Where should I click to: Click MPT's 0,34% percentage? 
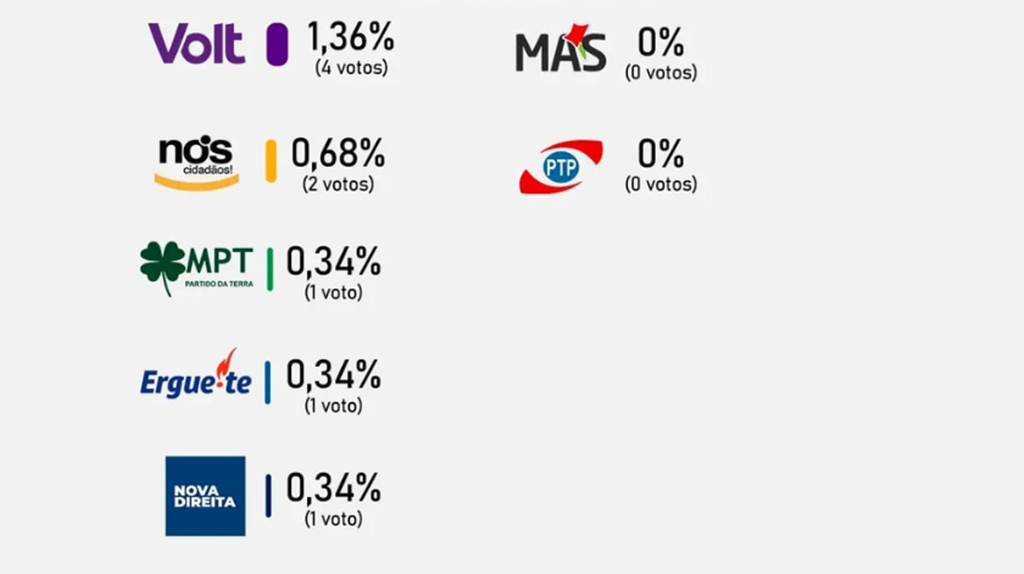pos(334,262)
